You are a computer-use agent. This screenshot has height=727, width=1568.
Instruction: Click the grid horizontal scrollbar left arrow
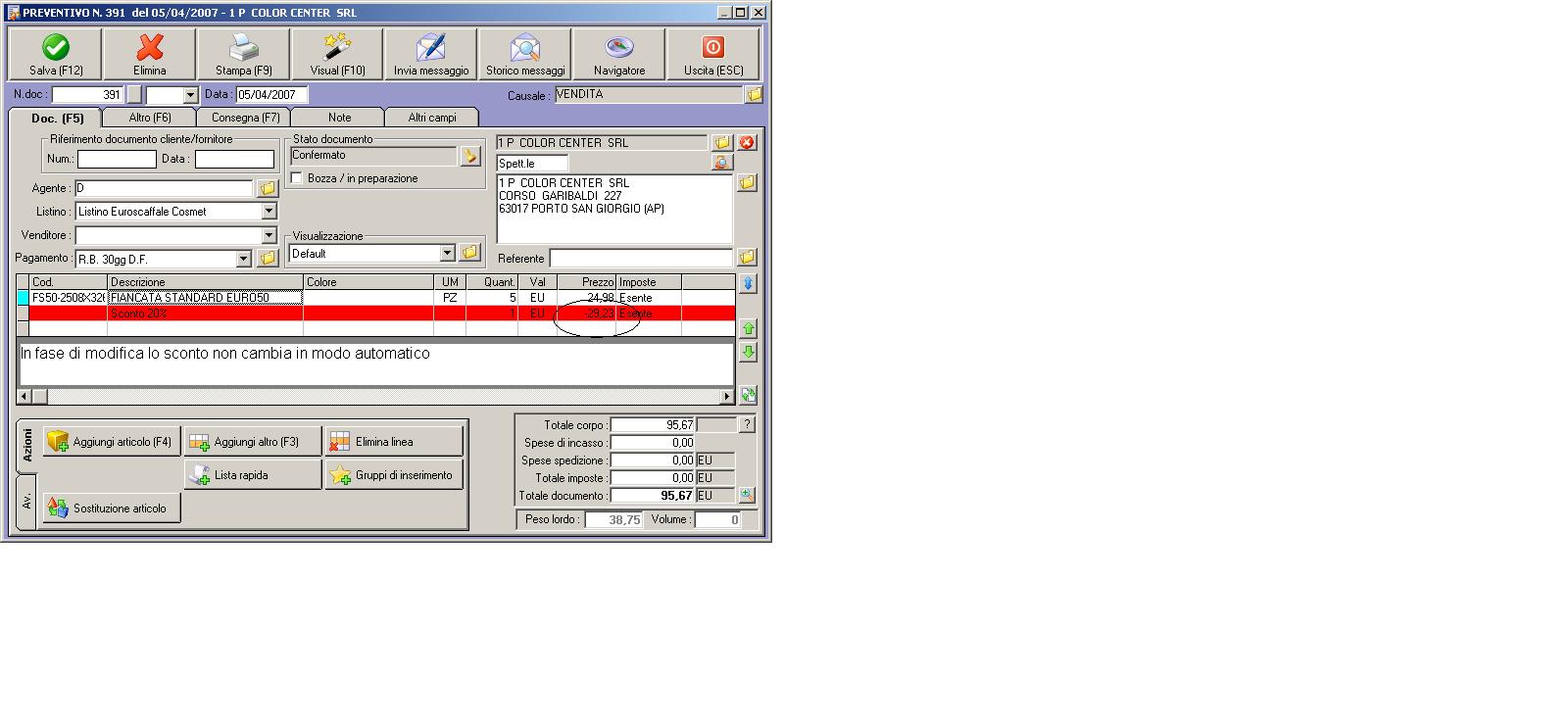click(24, 397)
